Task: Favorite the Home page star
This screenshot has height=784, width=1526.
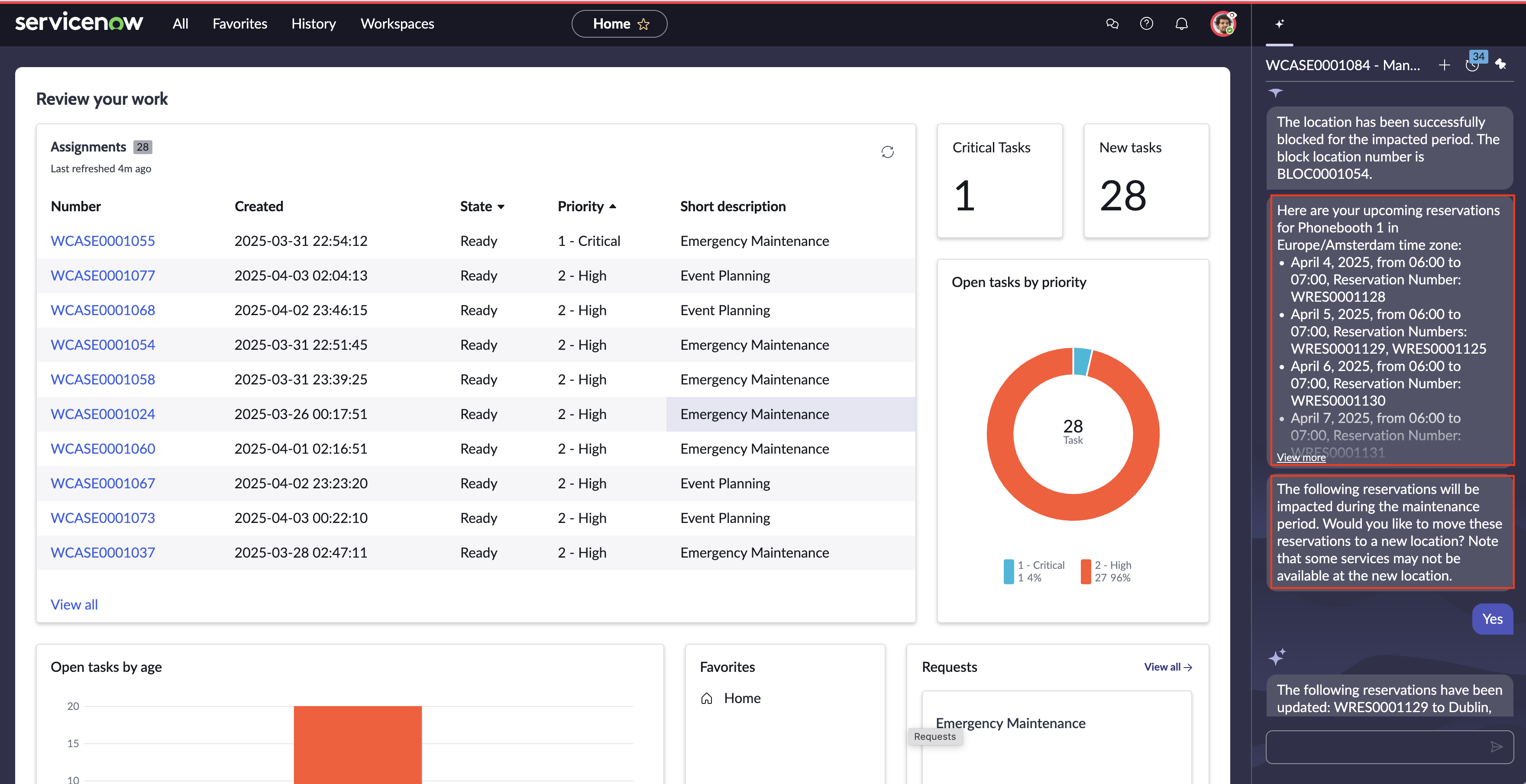Action: pos(643,24)
